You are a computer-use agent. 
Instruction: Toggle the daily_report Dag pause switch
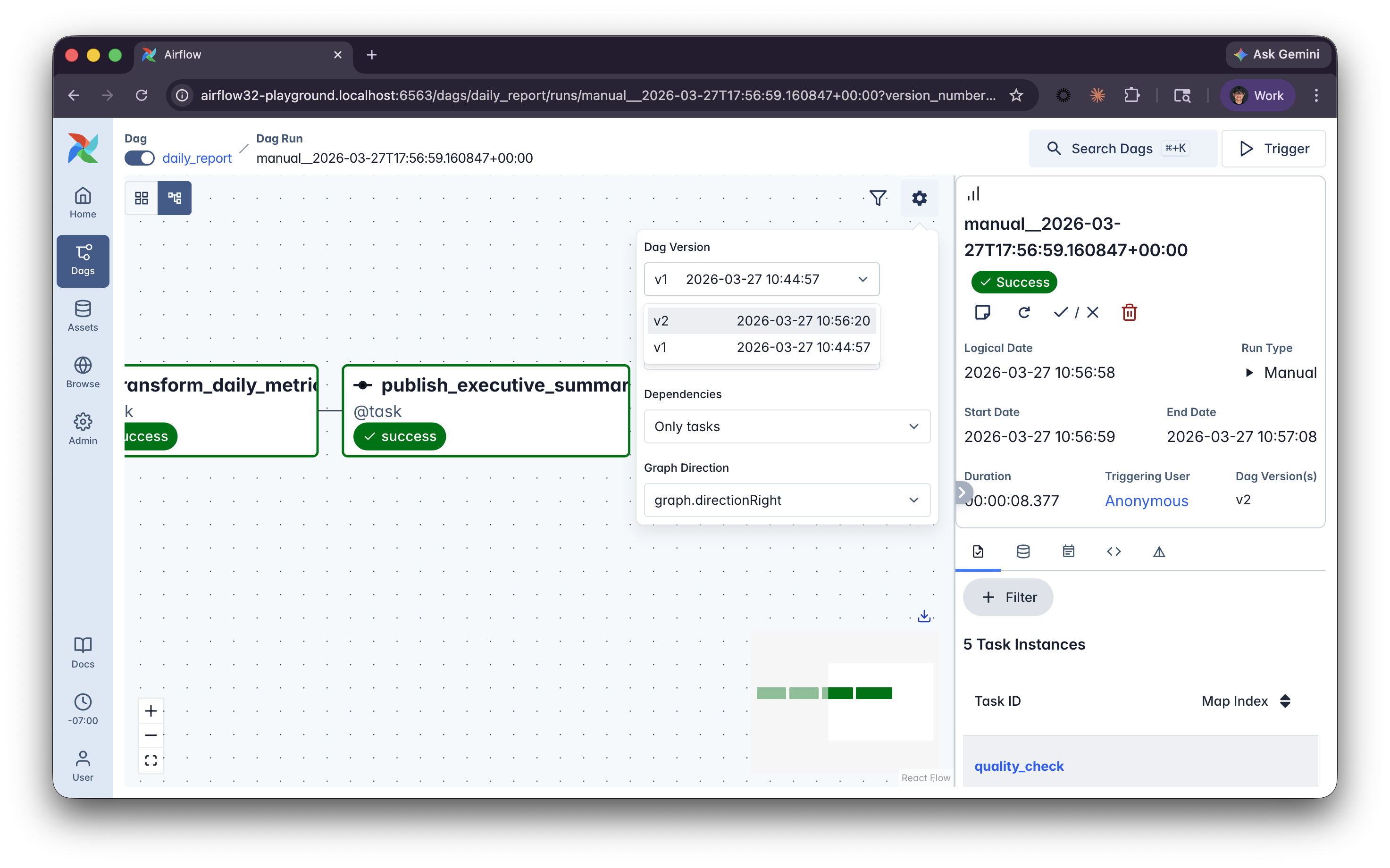click(140, 158)
